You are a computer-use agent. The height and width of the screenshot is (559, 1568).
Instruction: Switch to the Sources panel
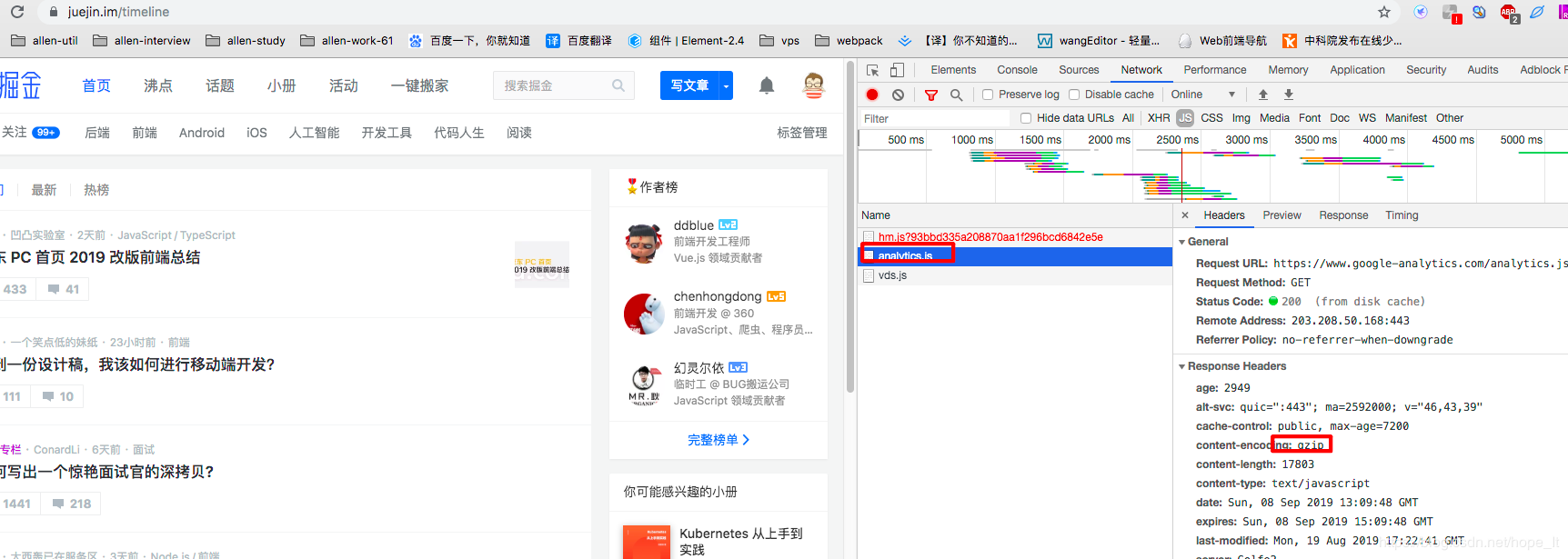point(1079,70)
